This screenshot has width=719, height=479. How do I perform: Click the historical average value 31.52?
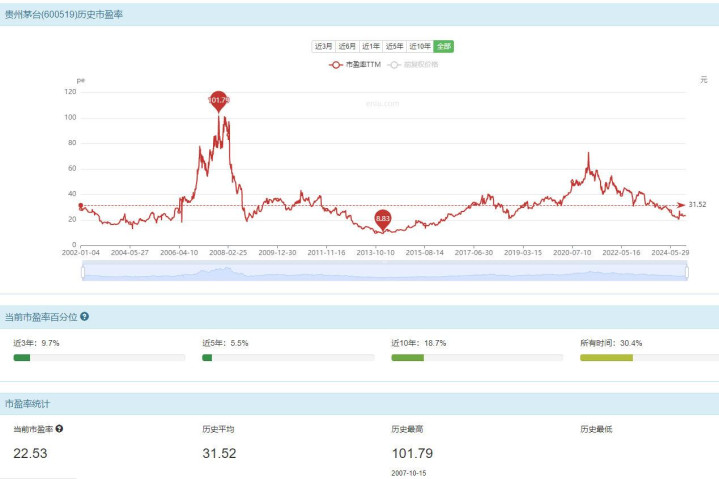(219, 453)
